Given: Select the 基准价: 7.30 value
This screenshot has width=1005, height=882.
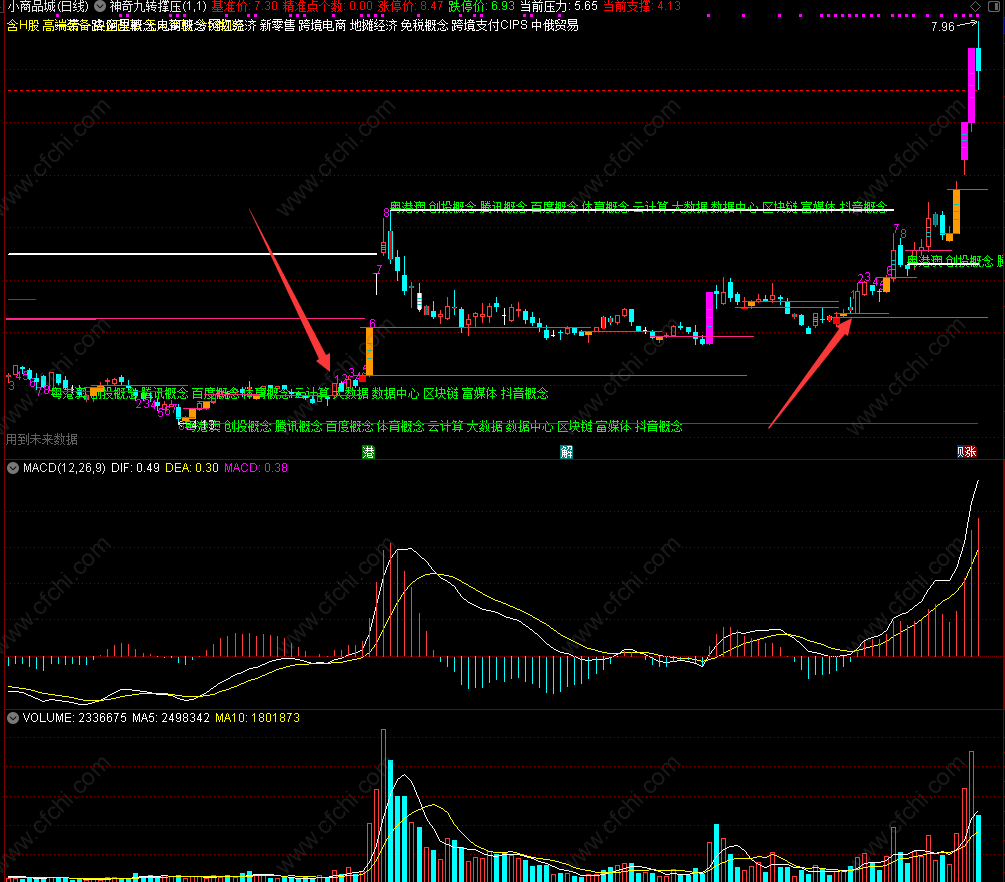Looking at the screenshot, I should point(245,6).
